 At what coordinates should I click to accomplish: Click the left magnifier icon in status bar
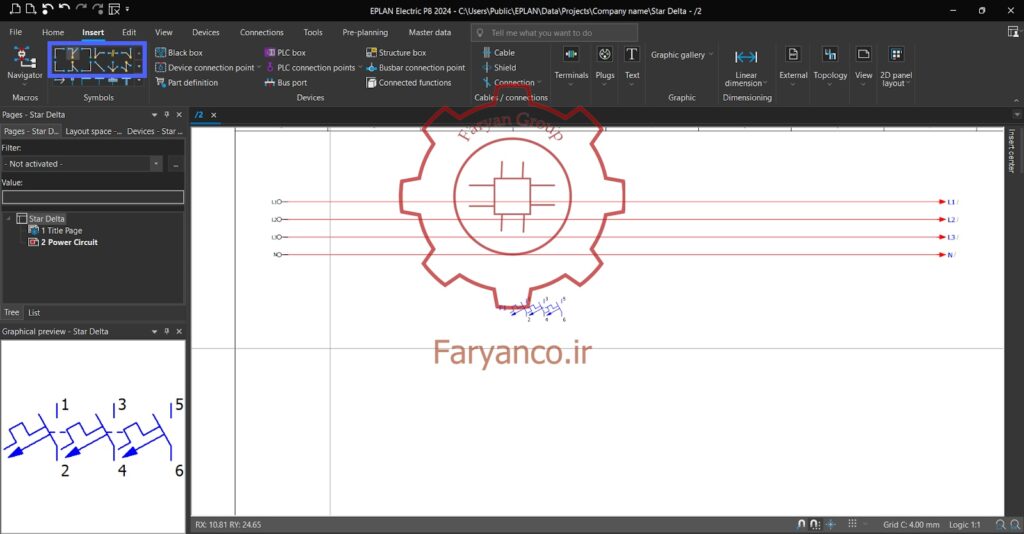(1000, 524)
